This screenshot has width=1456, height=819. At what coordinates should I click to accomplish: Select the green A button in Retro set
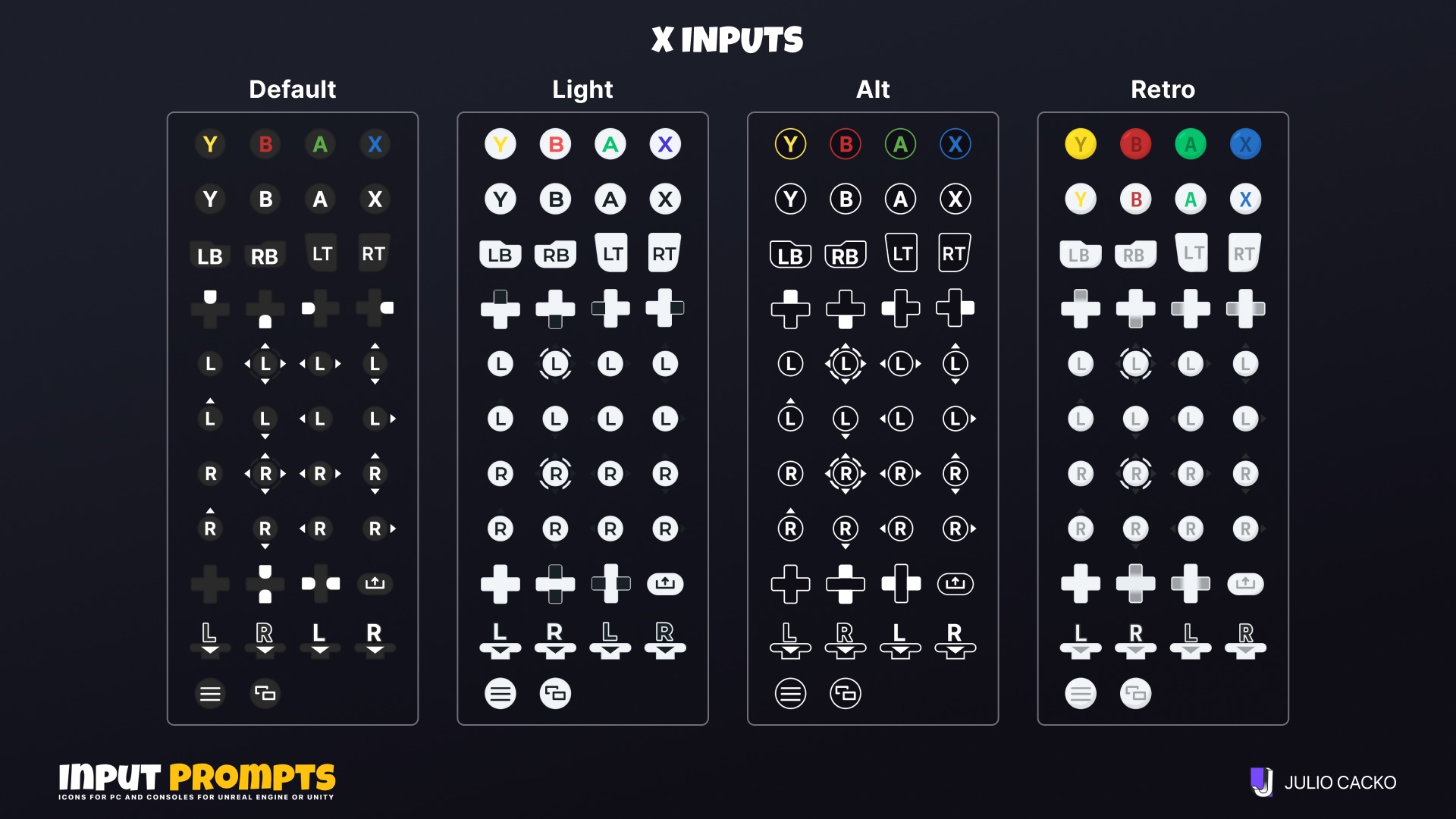1191,144
